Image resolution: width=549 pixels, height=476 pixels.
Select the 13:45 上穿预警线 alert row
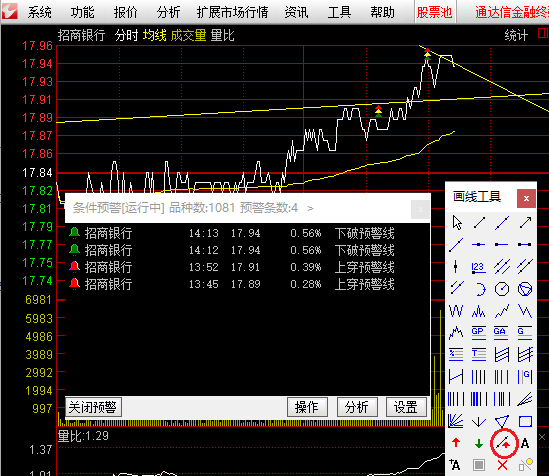pyautogui.click(x=247, y=284)
